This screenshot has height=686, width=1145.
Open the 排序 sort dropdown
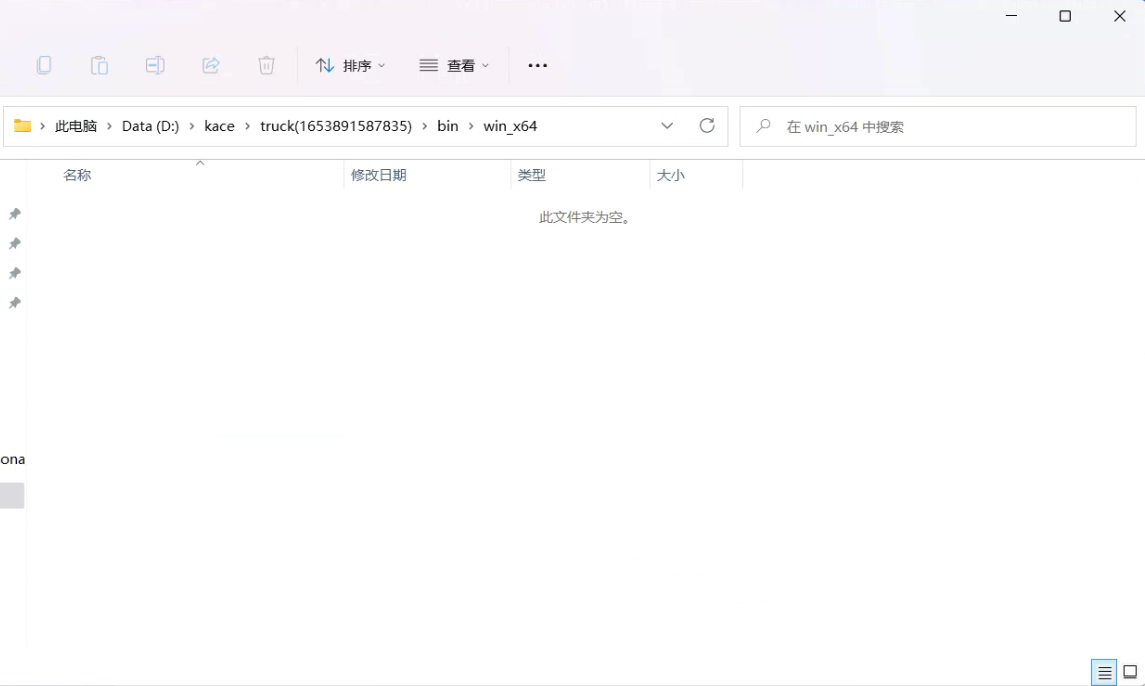351,66
